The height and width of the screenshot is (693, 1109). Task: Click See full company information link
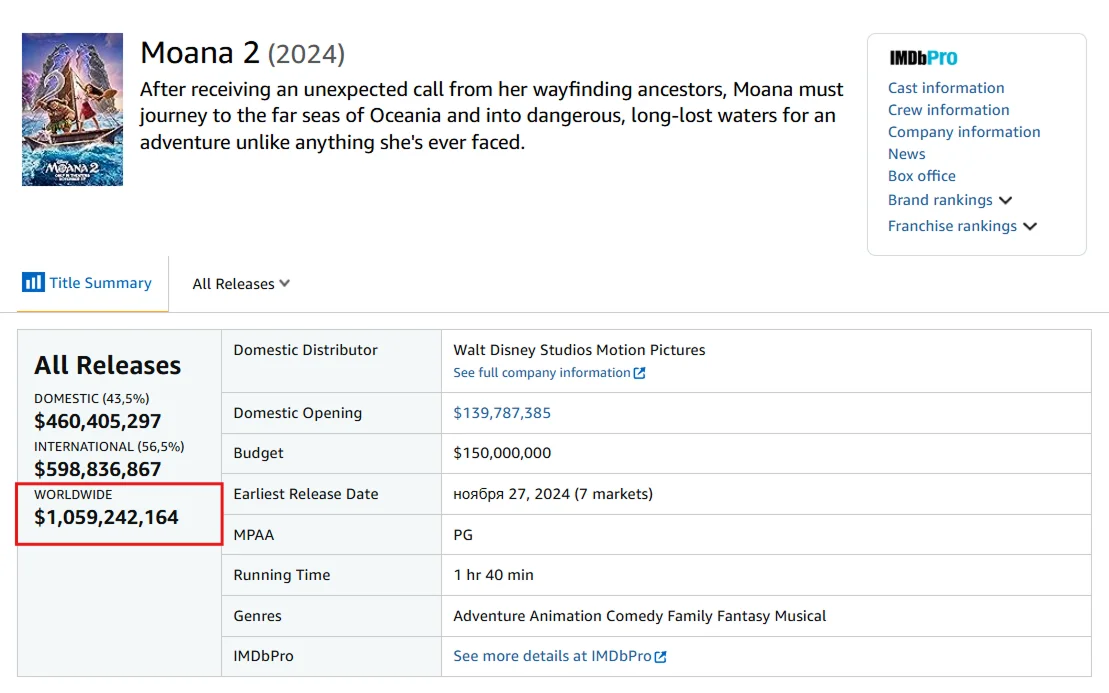click(541, 373)
